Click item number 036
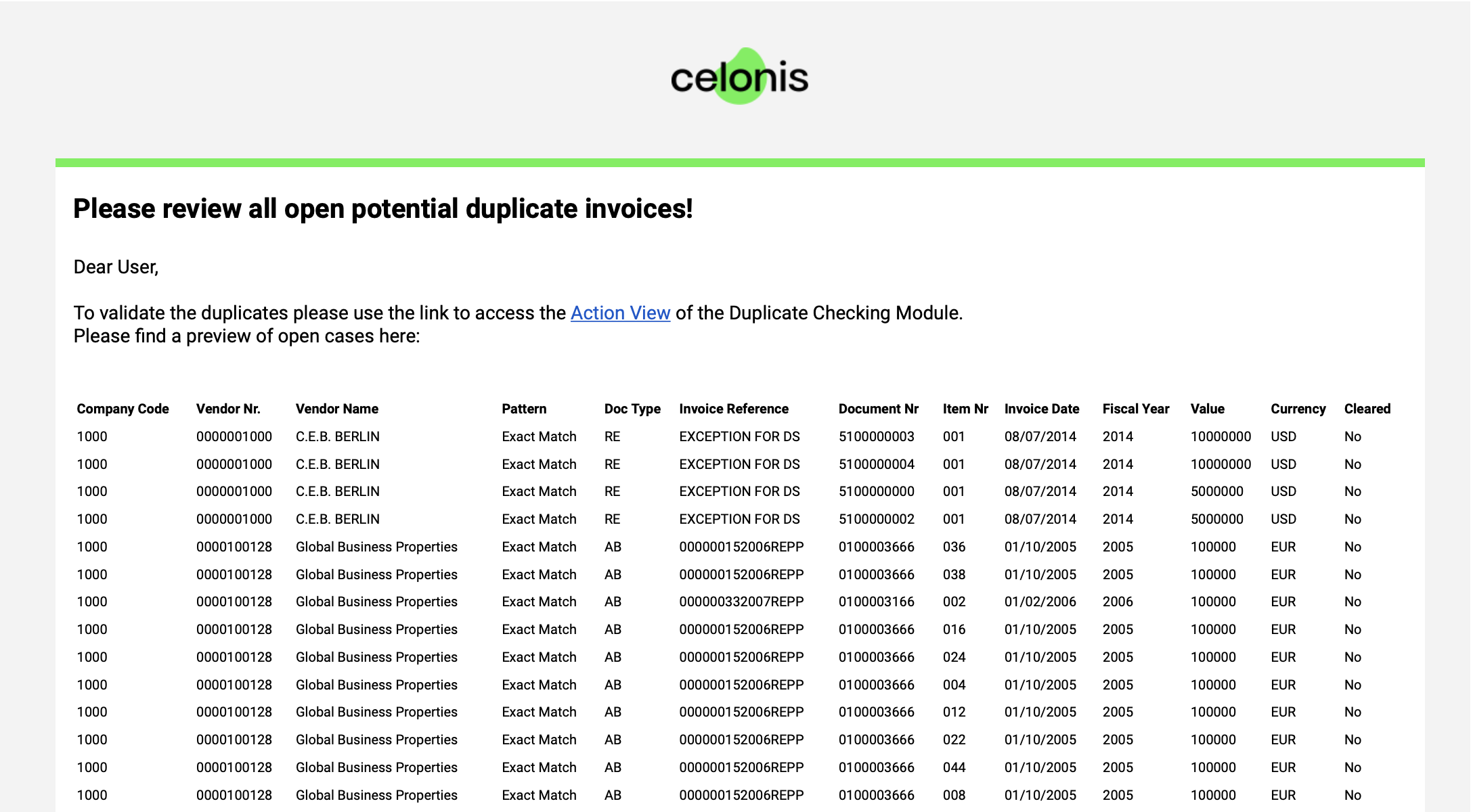Screen dimensions: 1473x812 954,547
